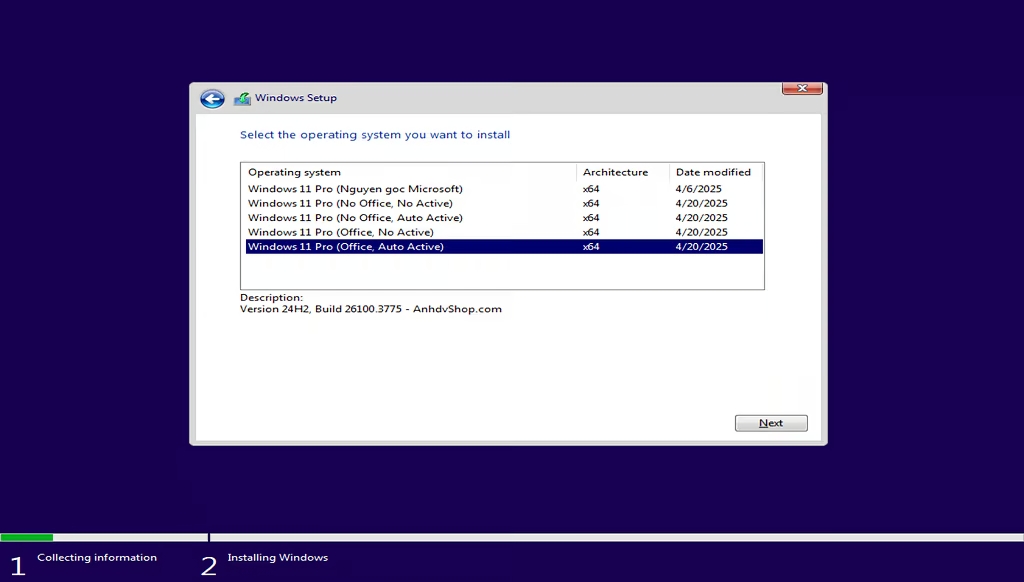The image size is (1024, 582).
Task: Select Windows 11 Pro (Nguyen goc Microsoft)
Action: (x=504, y=189)
